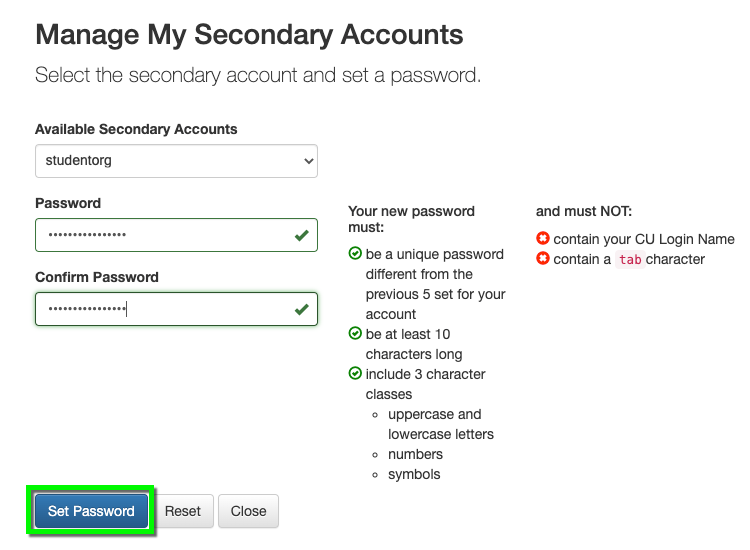Click the green checkmark in Confirm Password field
Image resolution: width=750 pixels, height=550 pixels.
[301, 310]
